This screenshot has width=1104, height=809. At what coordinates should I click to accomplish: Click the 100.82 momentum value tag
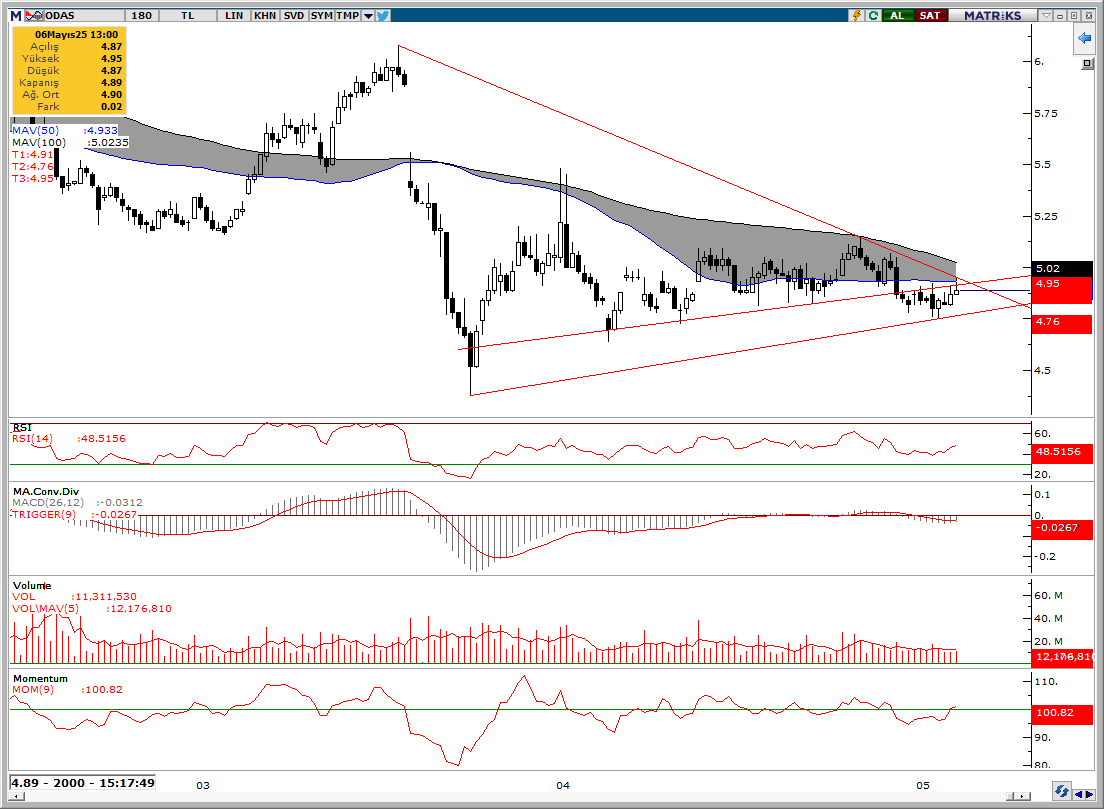pos(1062,713)
